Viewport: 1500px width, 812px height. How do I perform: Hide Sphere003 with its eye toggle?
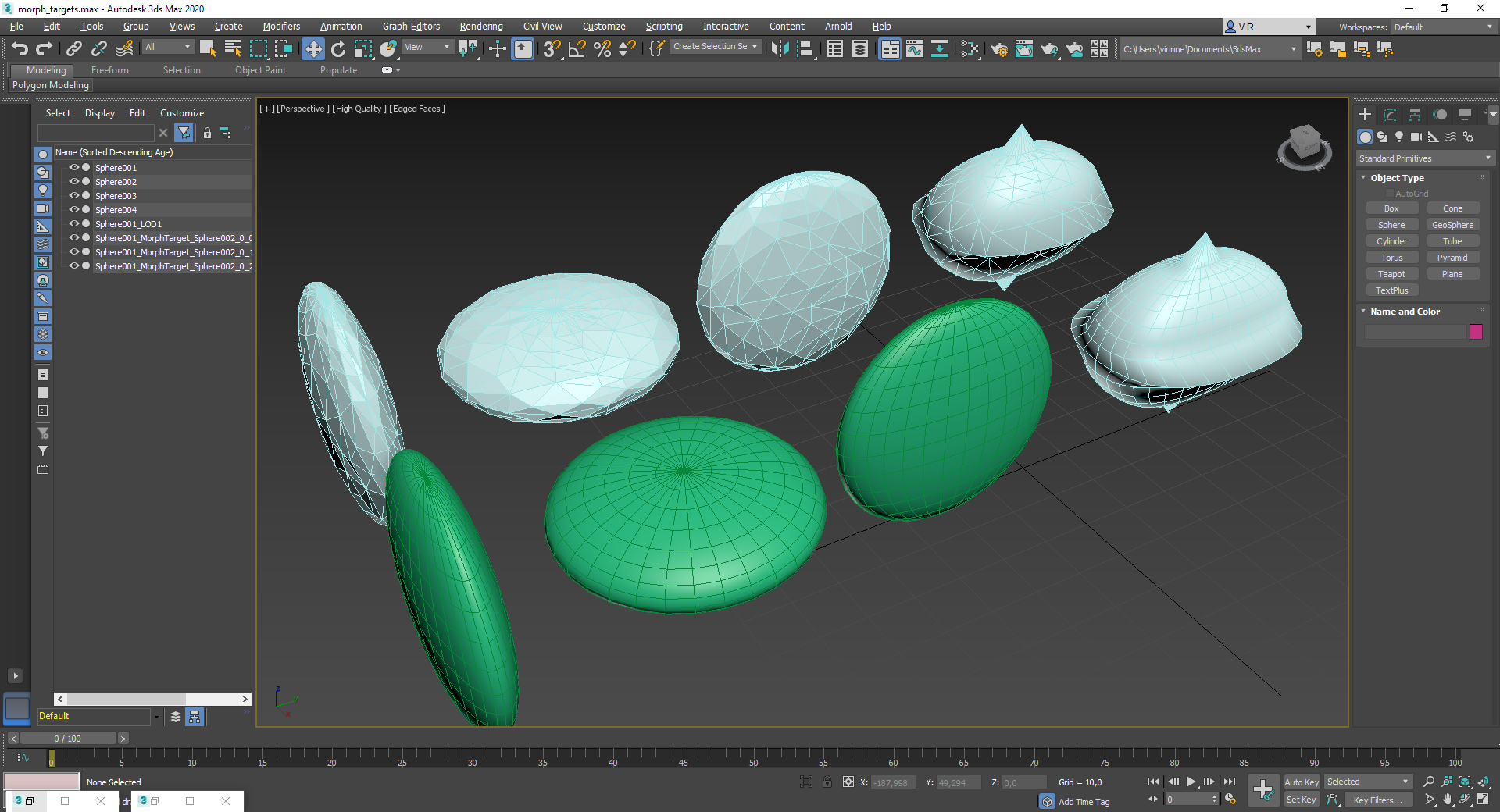73,195
